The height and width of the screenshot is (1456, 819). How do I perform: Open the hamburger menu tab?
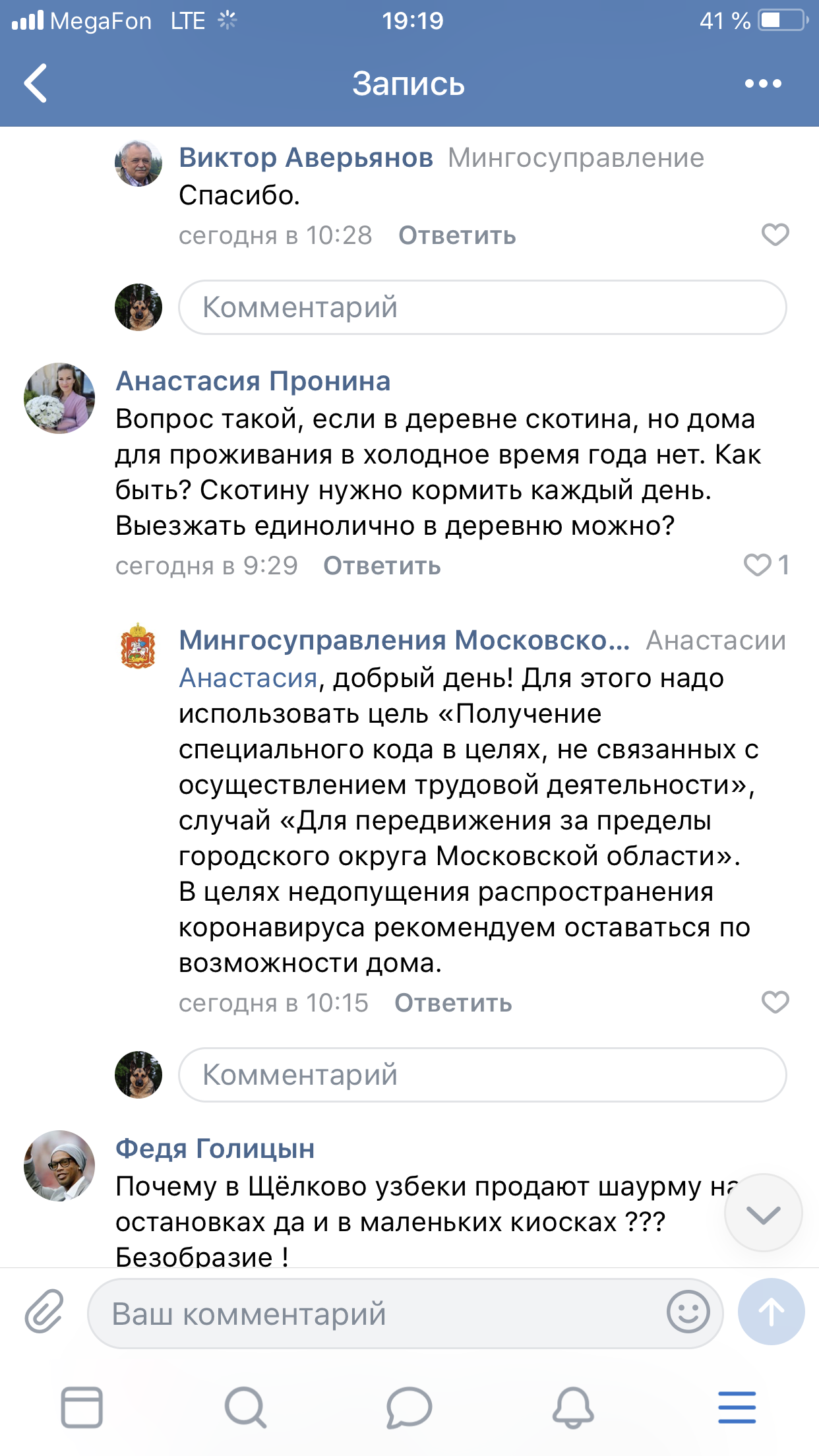pyautogui.click(x=737, y=1407)
